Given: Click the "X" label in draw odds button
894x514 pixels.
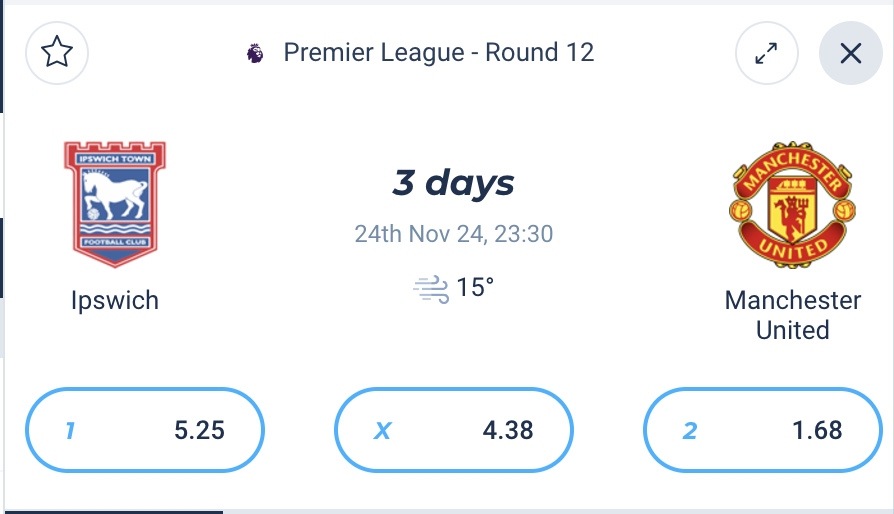Looking at the screenshot, I should (x=383, y=431).
